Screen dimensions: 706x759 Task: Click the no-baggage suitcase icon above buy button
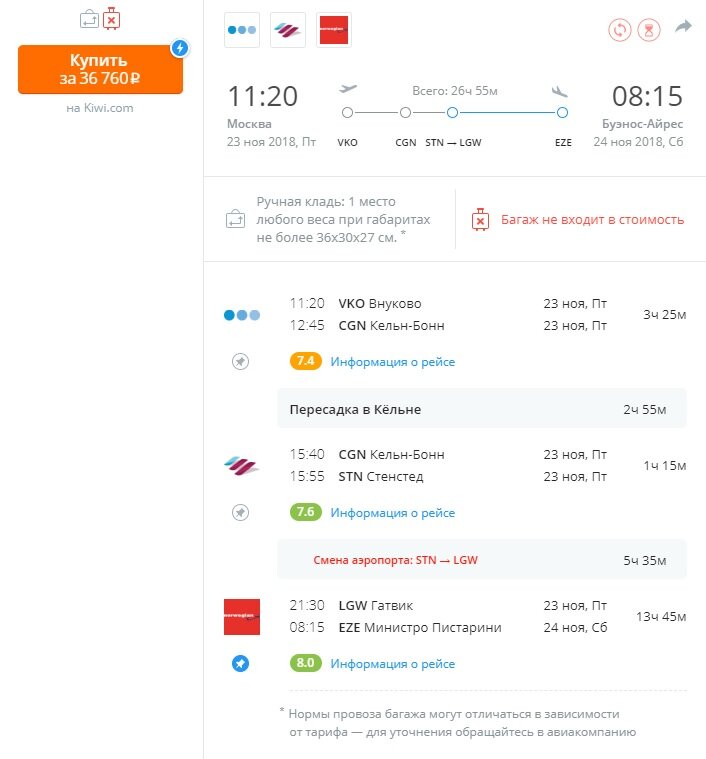(x=111, y=19)
